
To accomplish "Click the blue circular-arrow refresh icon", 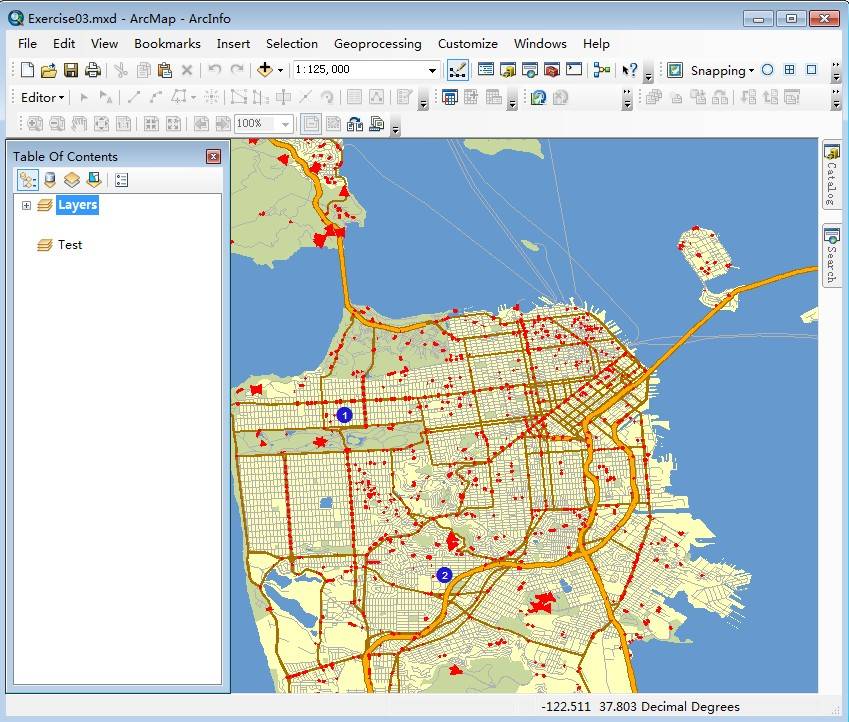I will (538, 97).
